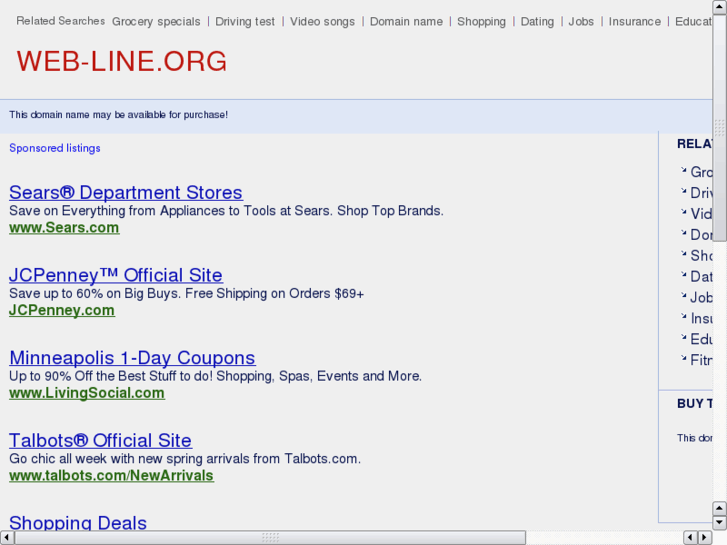The image size is (727, 545).
Task: Click the JCPenney 60% off description text
Action: [186, 294]
